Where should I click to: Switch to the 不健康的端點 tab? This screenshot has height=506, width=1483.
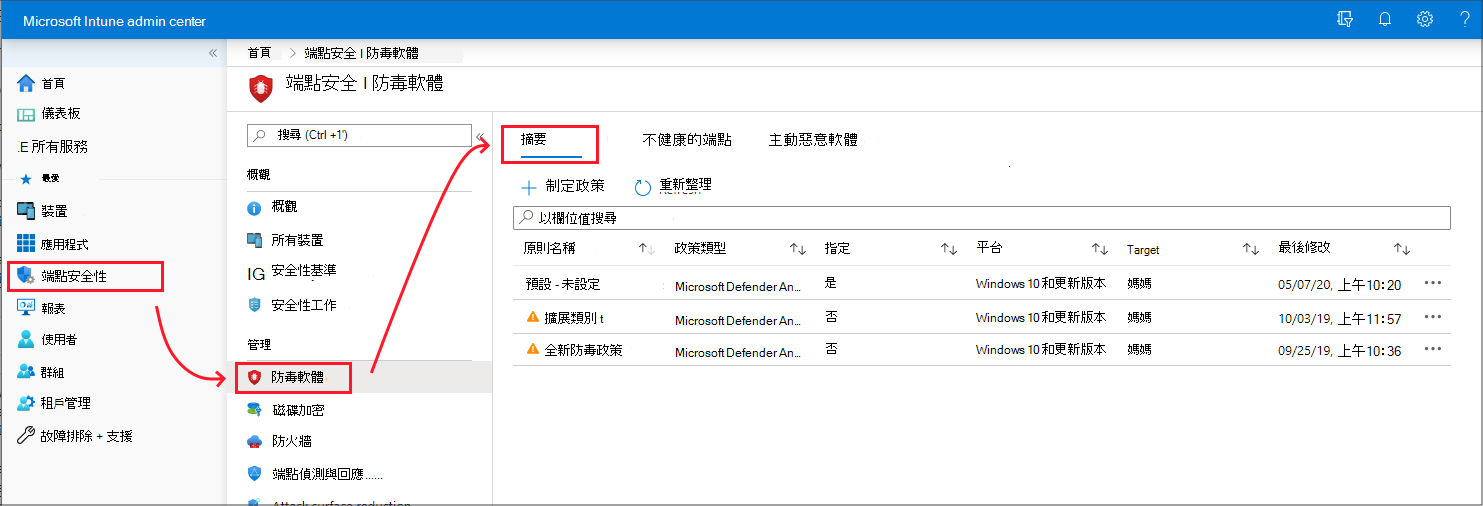pos(687,140)
